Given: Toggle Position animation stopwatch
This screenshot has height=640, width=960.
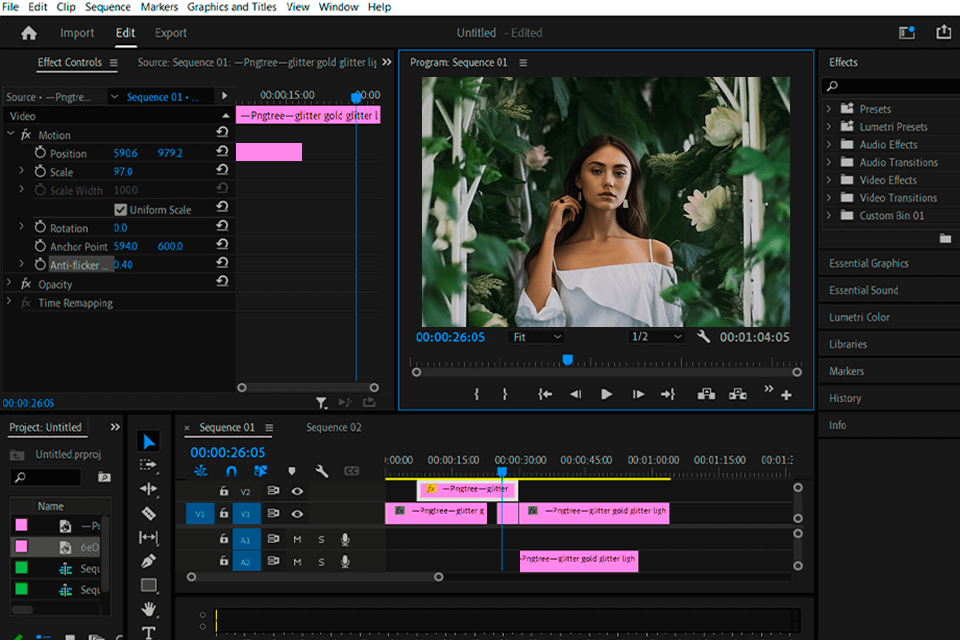Looking at the screenshot, I should (x=40, y=152).
